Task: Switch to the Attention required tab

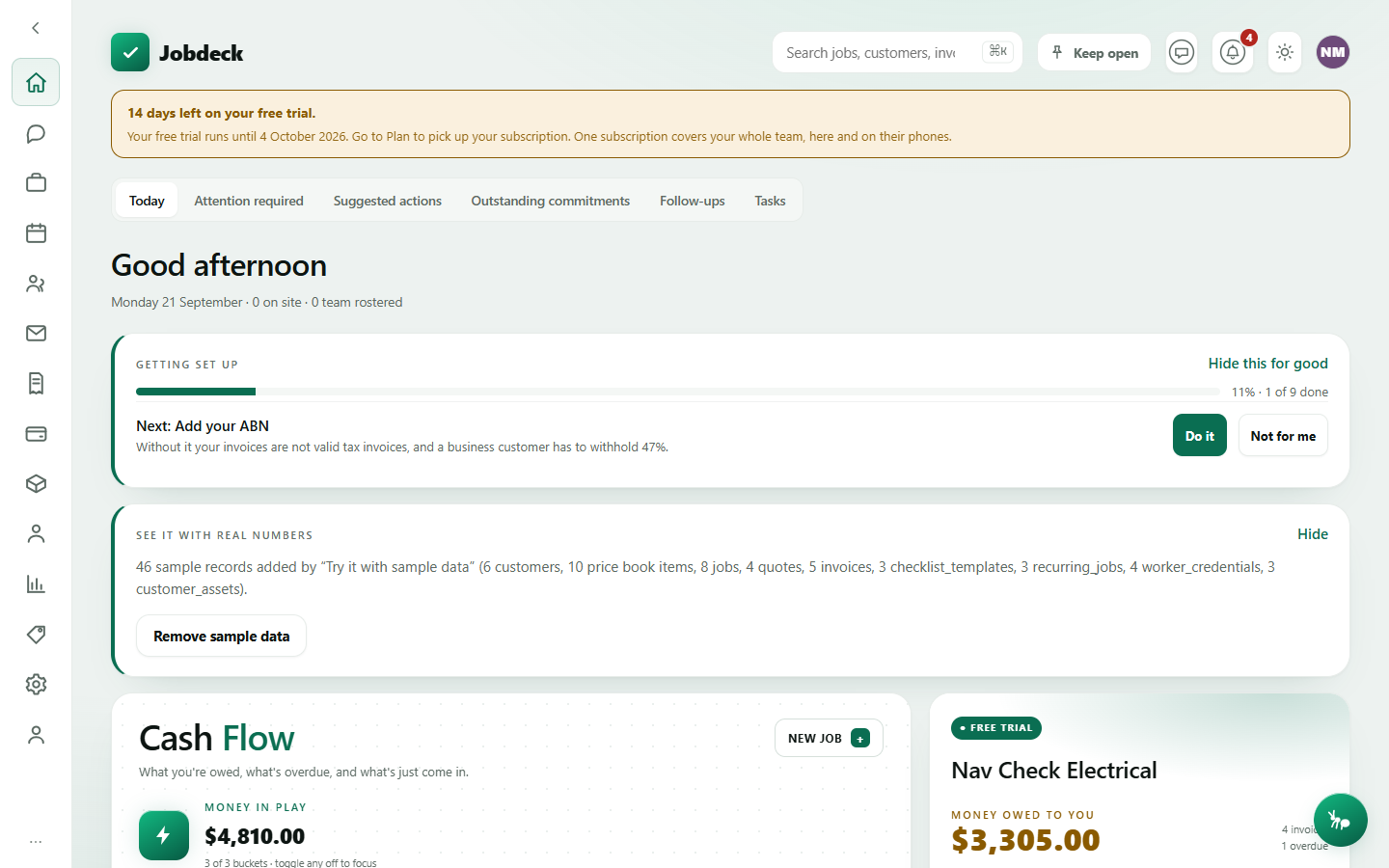Action: click(x=249, y=201)
